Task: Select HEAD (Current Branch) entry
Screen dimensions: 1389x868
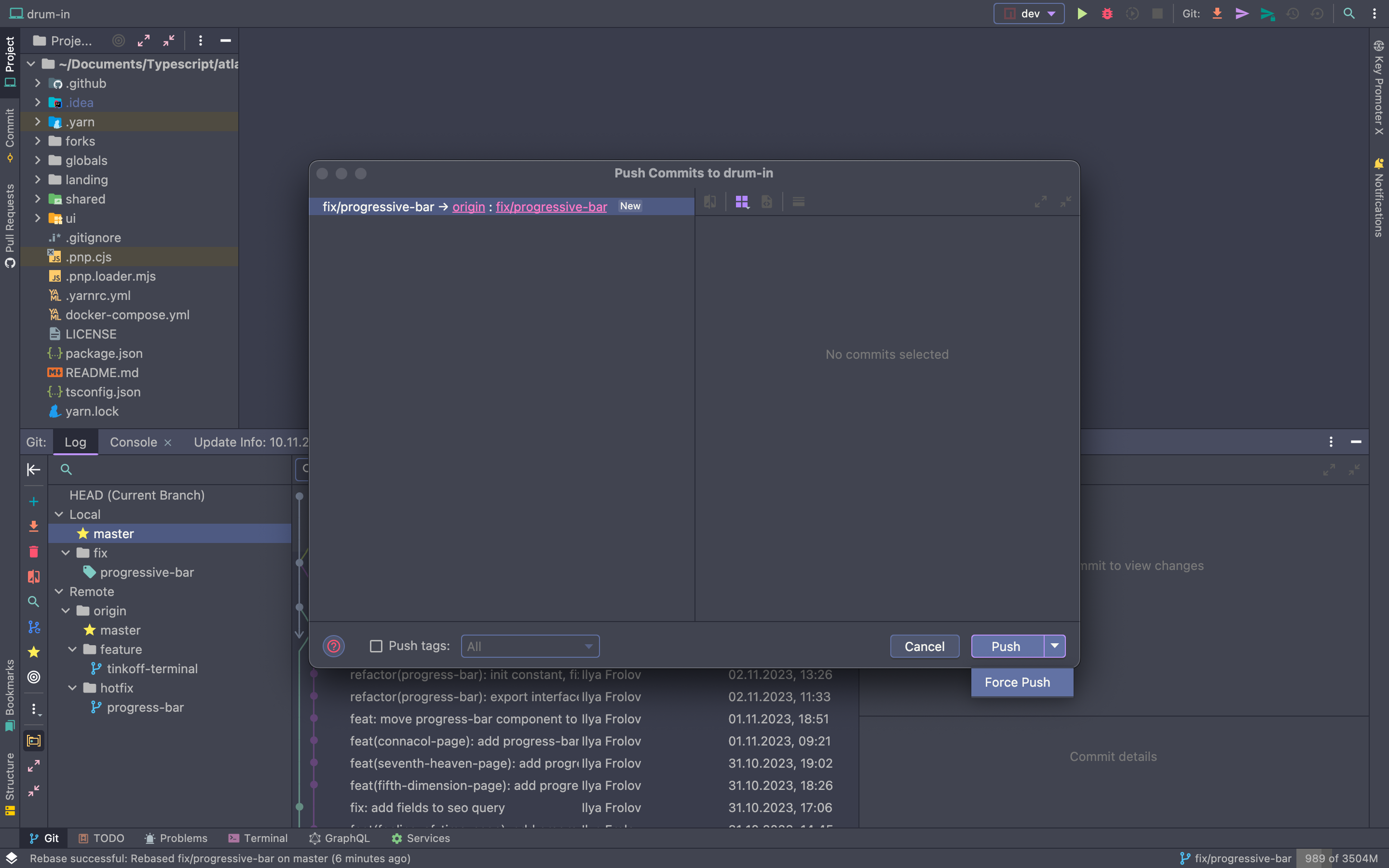Action: click(x=136, y=495)
